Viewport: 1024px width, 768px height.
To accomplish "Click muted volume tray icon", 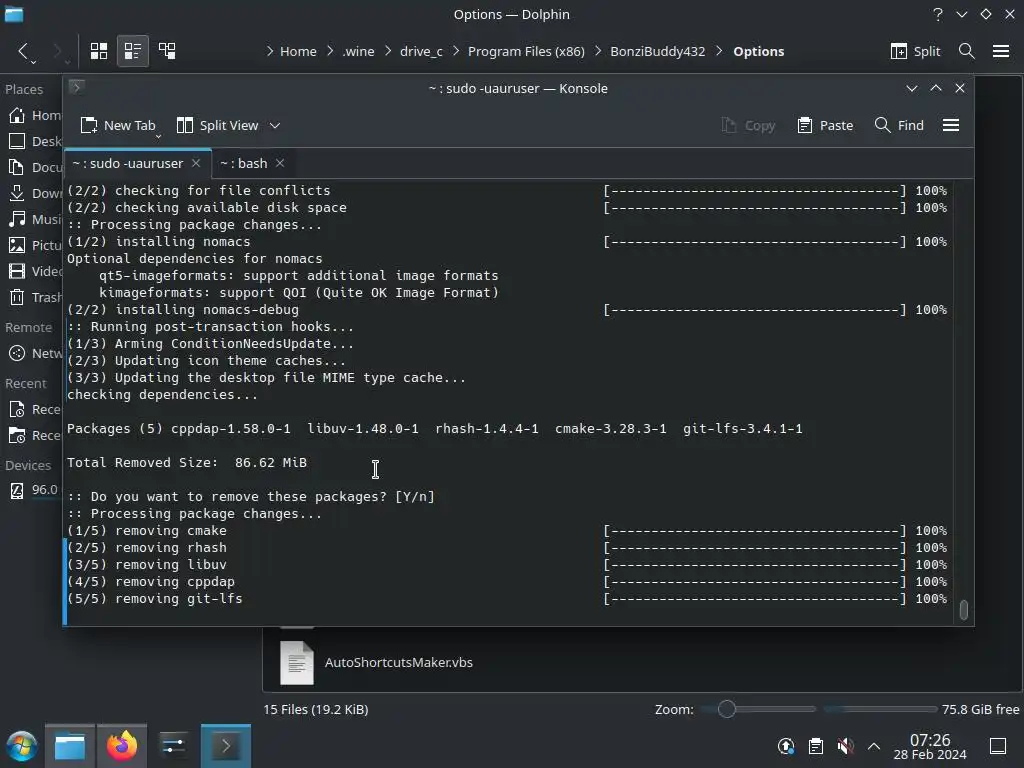I will pyautogui.click(x=845, y=746).
